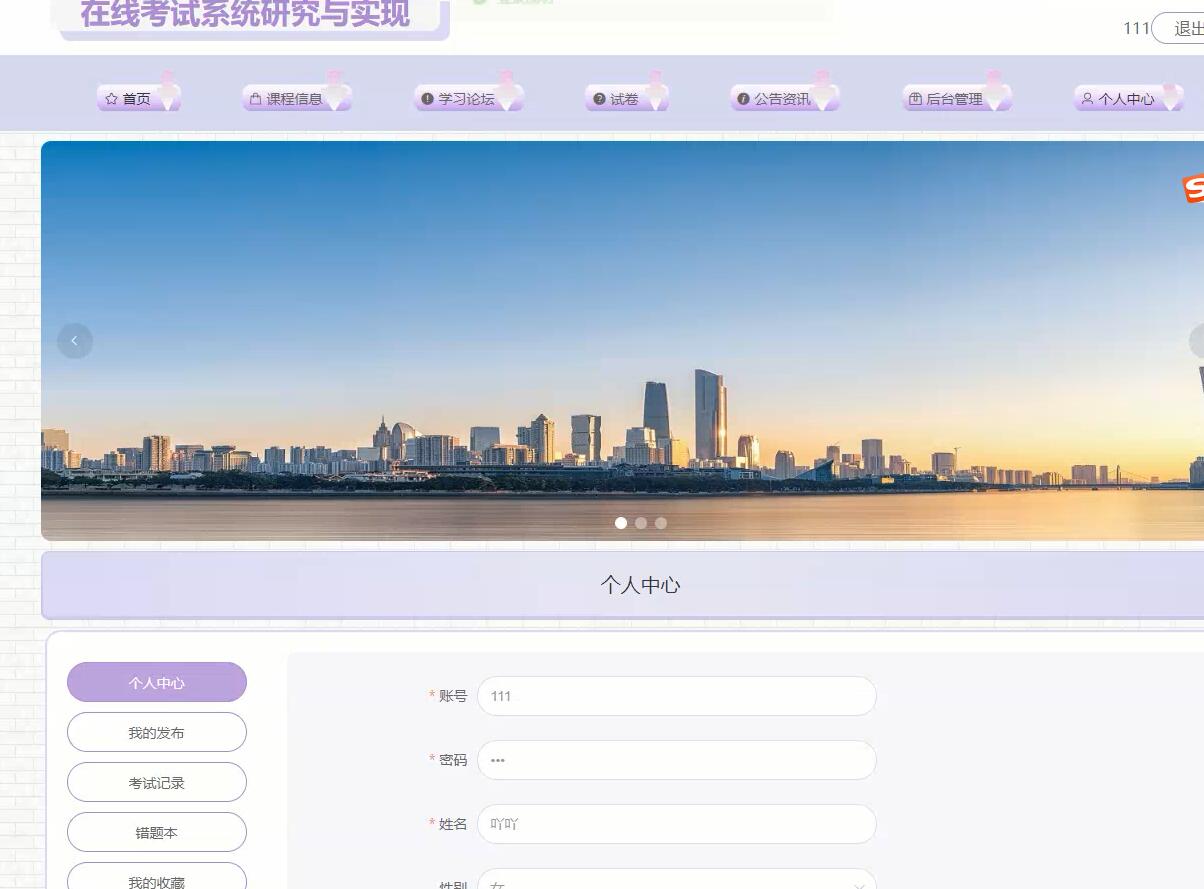Click the info icon on 公告资讯
The image size is (1204, 889).
coord(742,98)
